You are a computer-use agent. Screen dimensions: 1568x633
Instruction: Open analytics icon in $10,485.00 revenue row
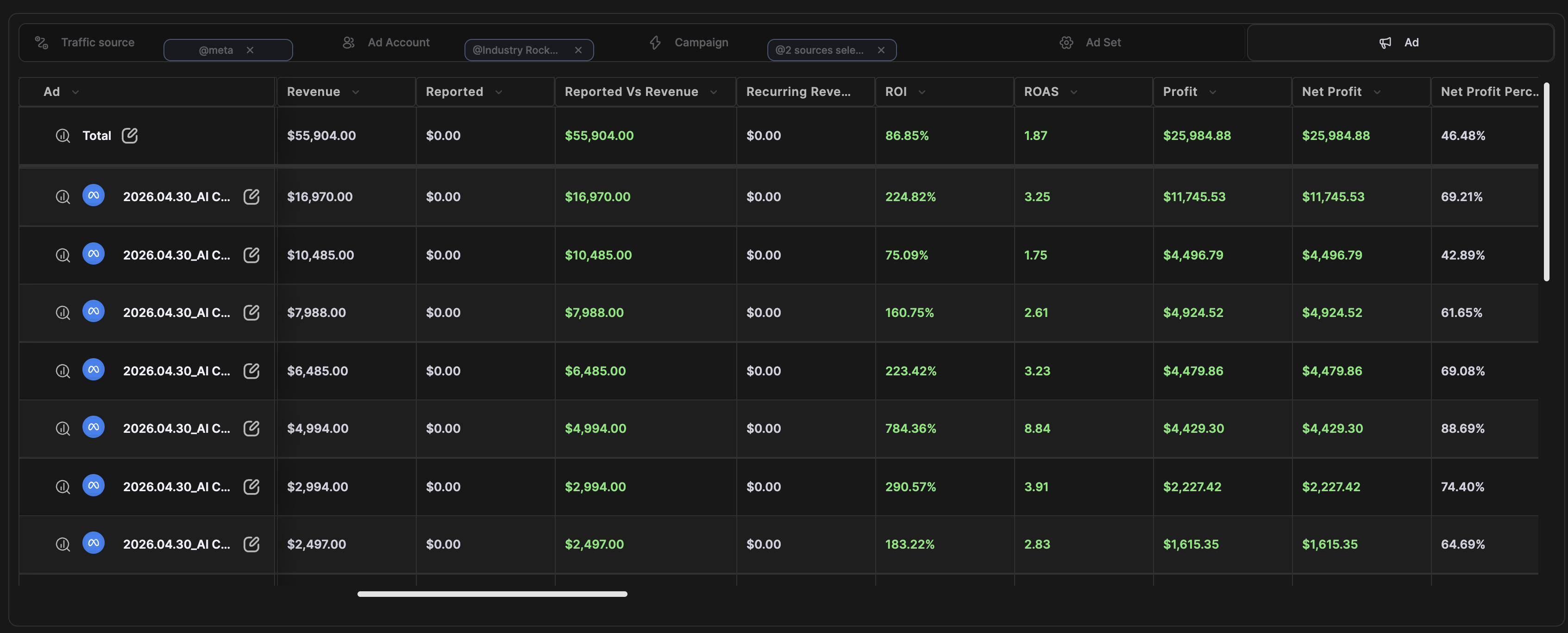click(63, 255)
